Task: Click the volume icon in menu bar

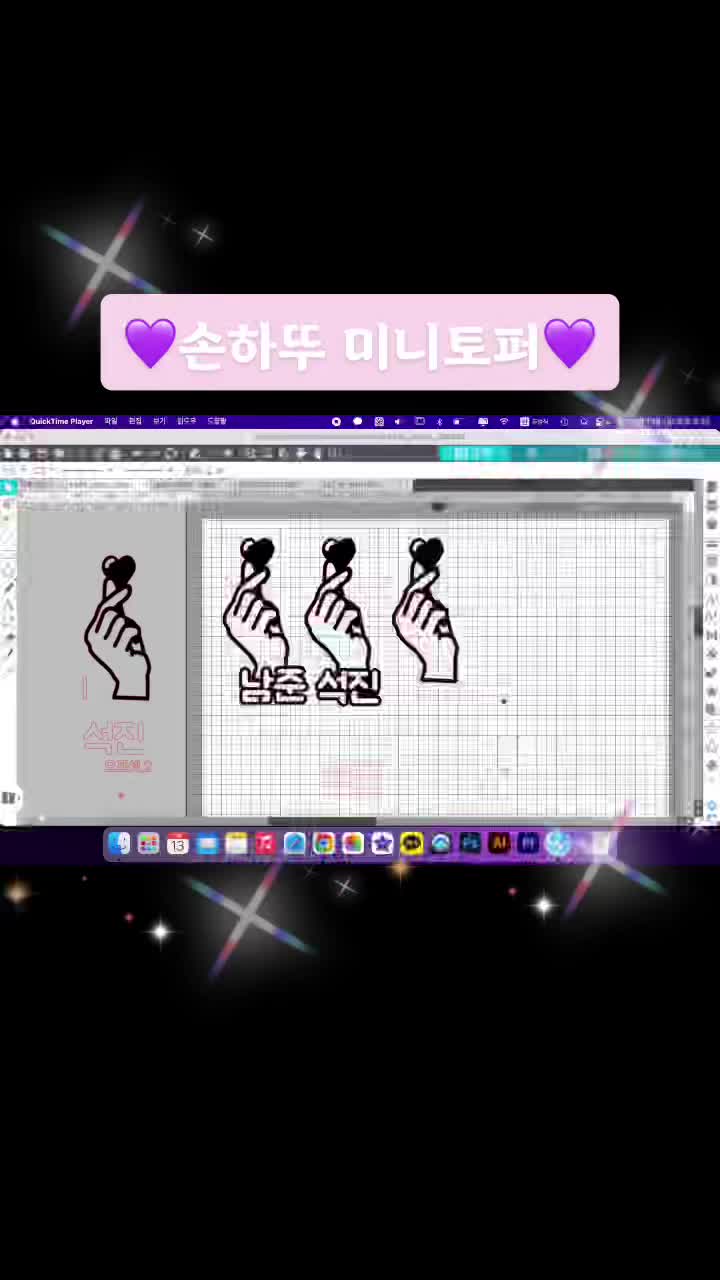Action: [x=398, y=421]
